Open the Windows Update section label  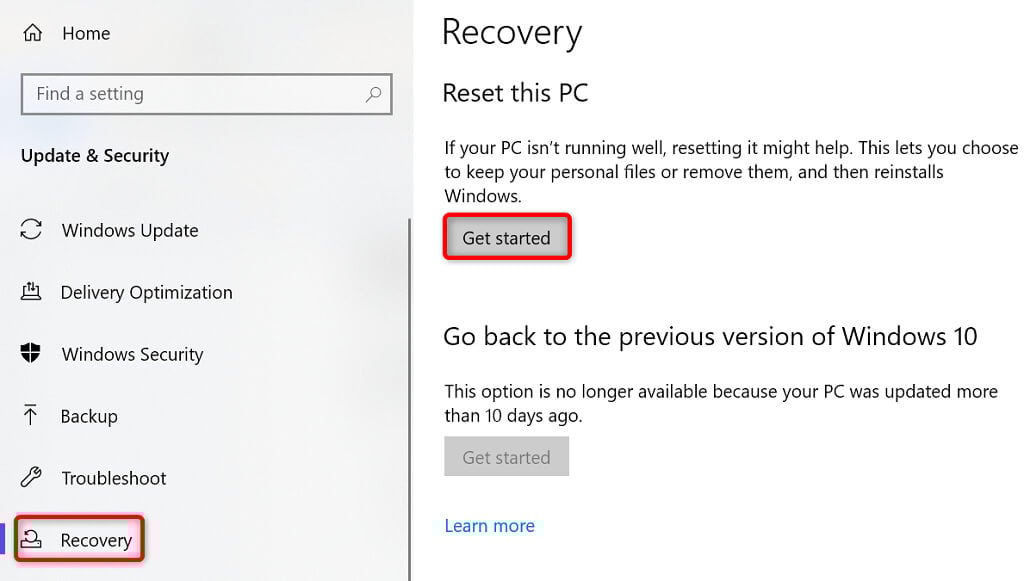130,230
